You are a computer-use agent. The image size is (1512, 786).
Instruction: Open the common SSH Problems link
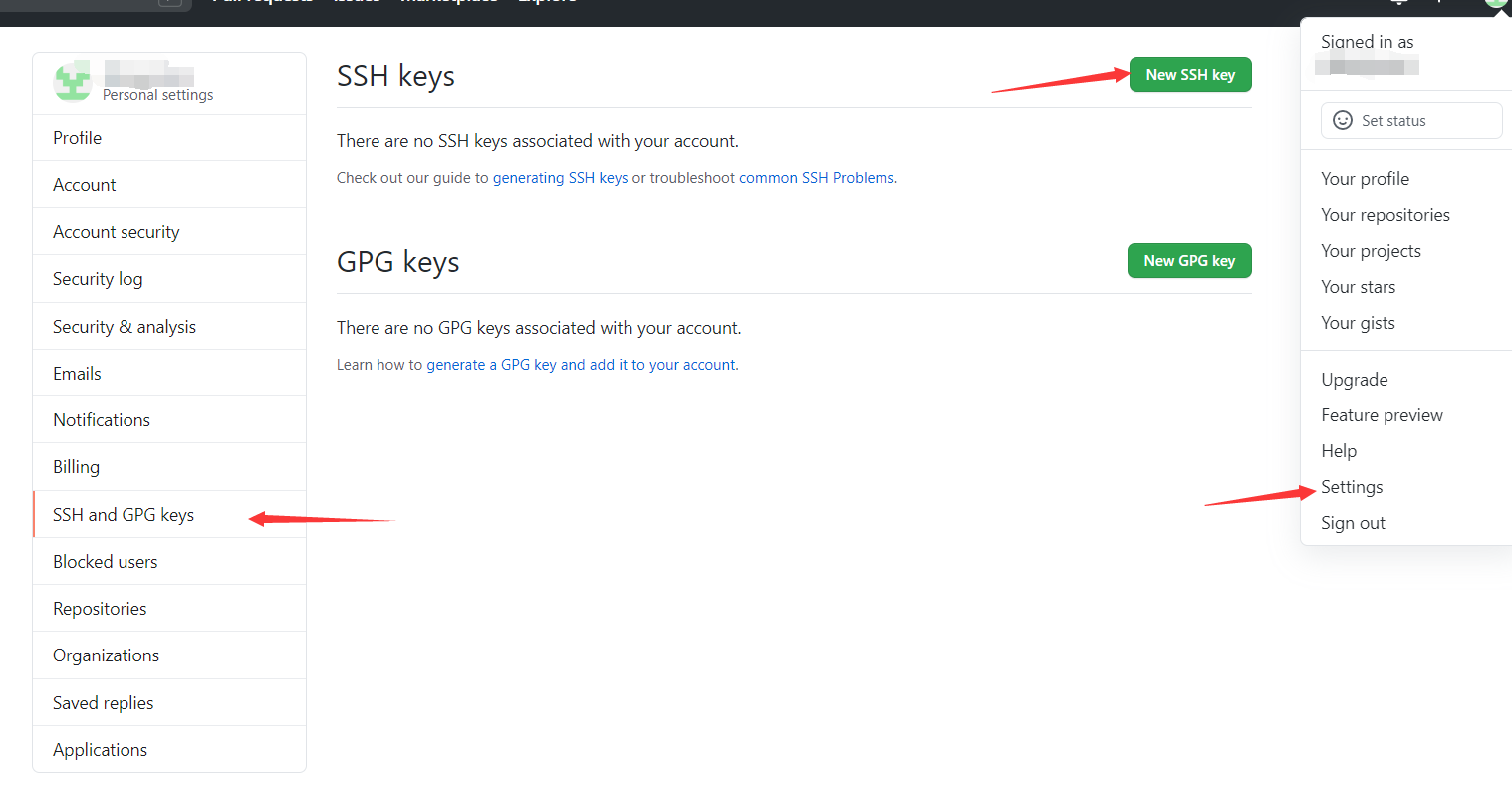point(817,178)
